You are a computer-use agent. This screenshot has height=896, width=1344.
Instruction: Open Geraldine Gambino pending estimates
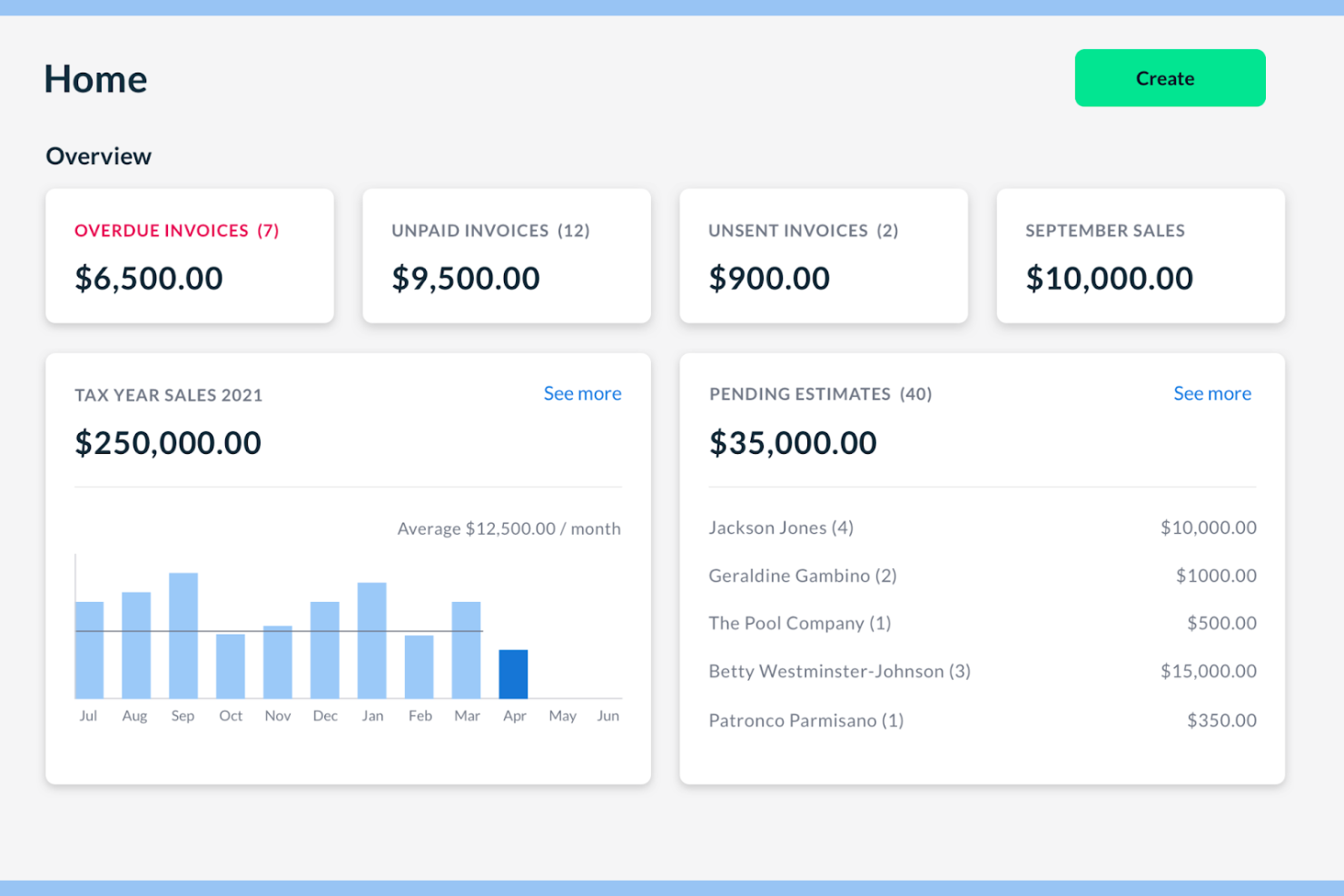802,576
